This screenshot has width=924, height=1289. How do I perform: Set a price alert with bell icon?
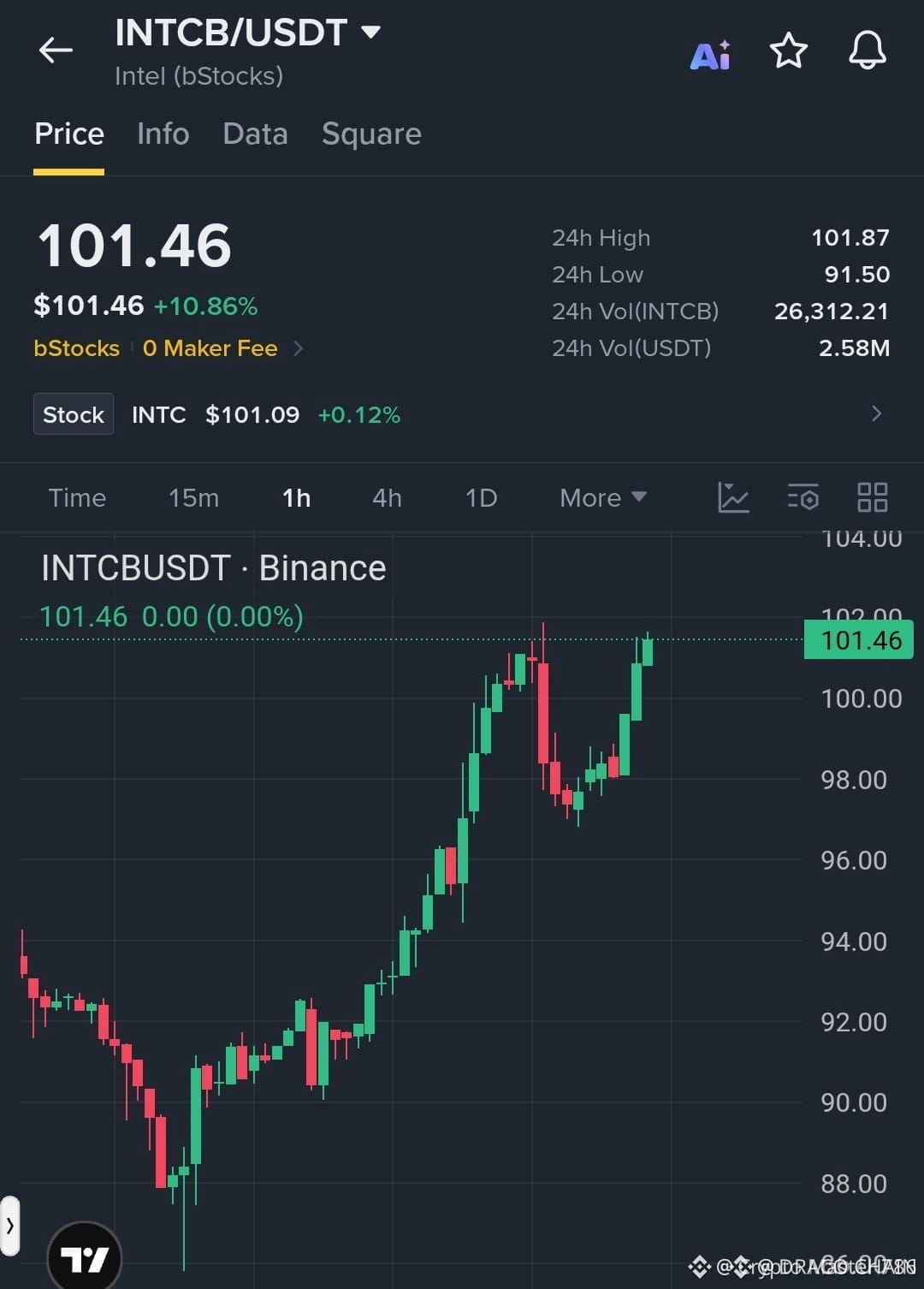pyautogui.click(x=867, y=50)
